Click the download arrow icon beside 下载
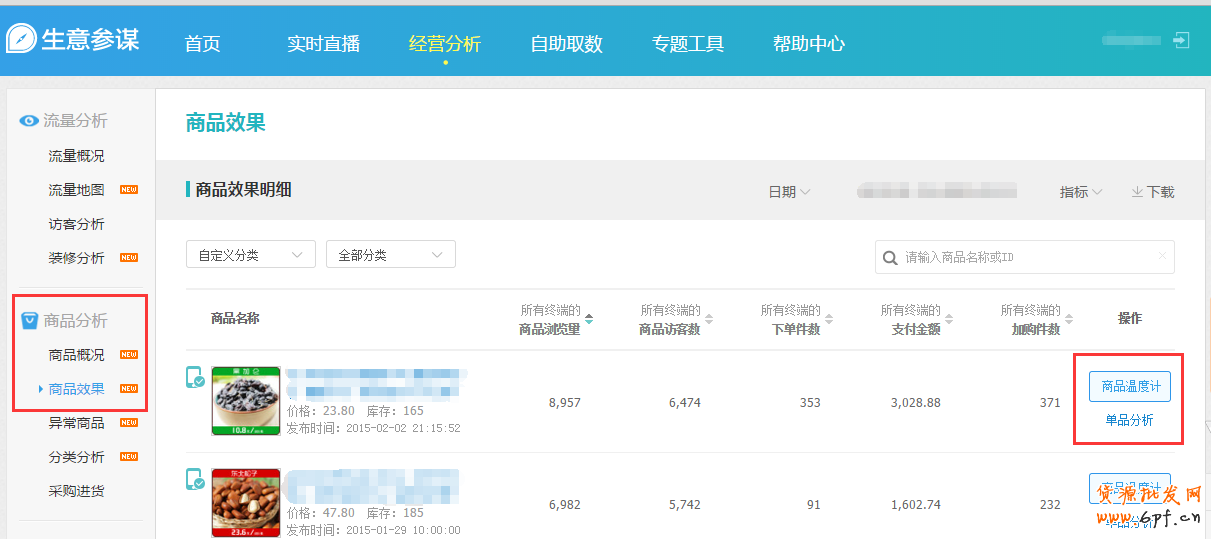This screenshot has width=1211, height=539. pyautogui.click(x=1137, y=192)
